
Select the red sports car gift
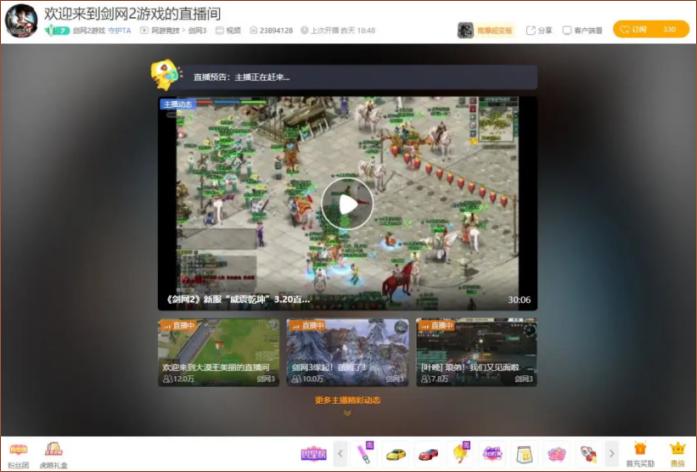pos(428,454)
